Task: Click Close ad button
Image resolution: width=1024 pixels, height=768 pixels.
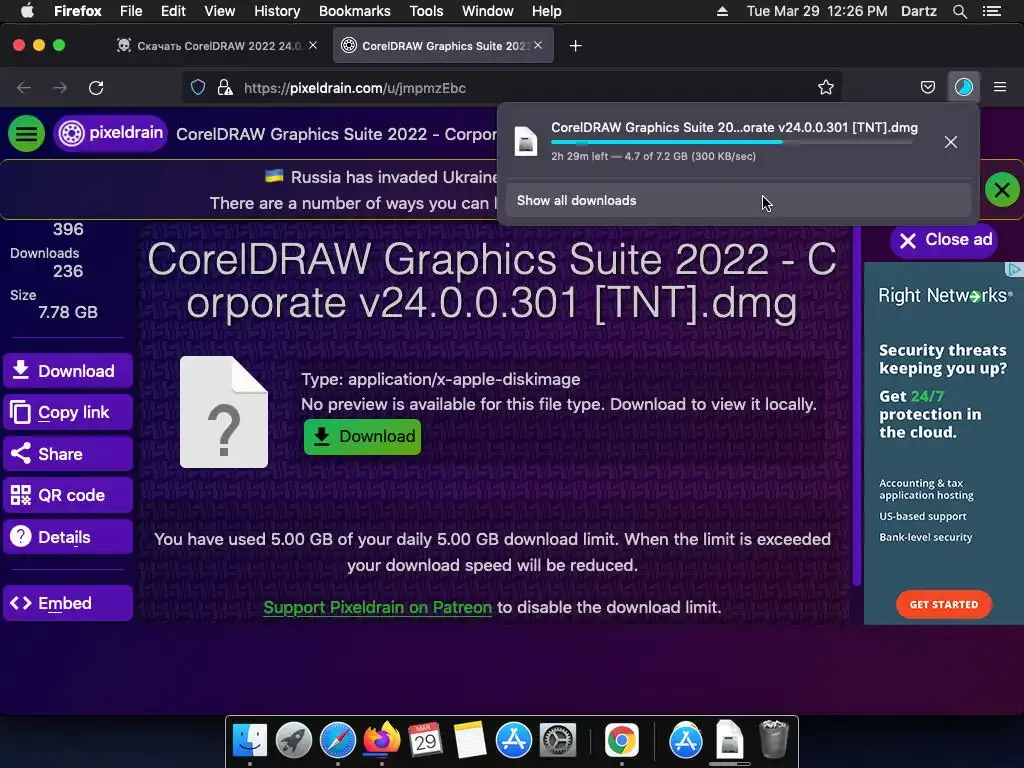Action: pos(944,240)
